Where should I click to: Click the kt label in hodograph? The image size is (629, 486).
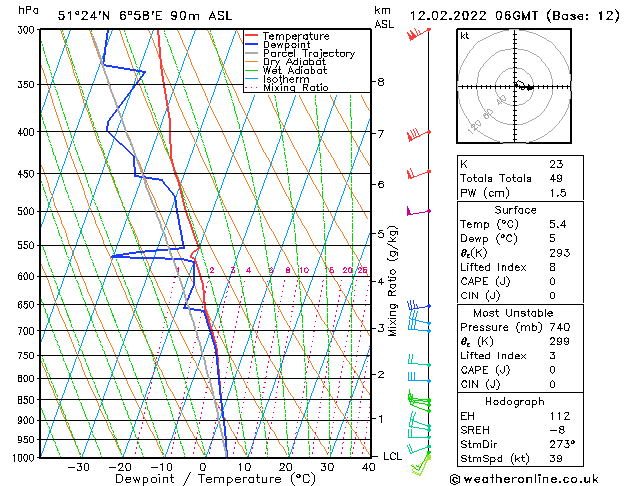(465, 36)
